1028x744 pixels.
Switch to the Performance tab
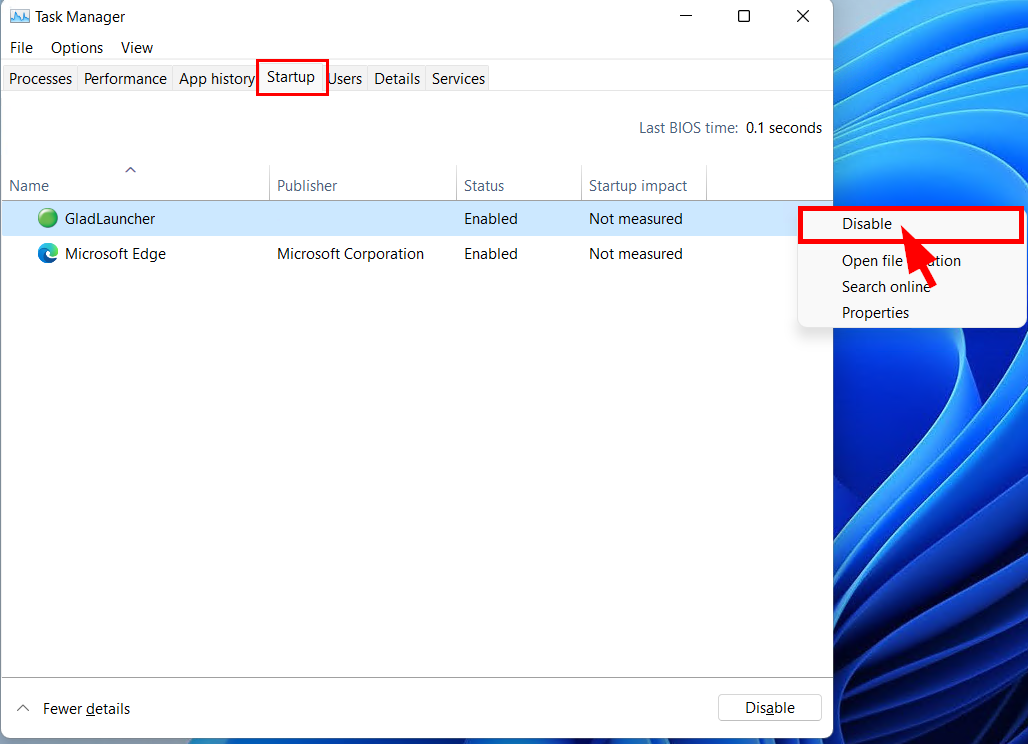[125, 79]
